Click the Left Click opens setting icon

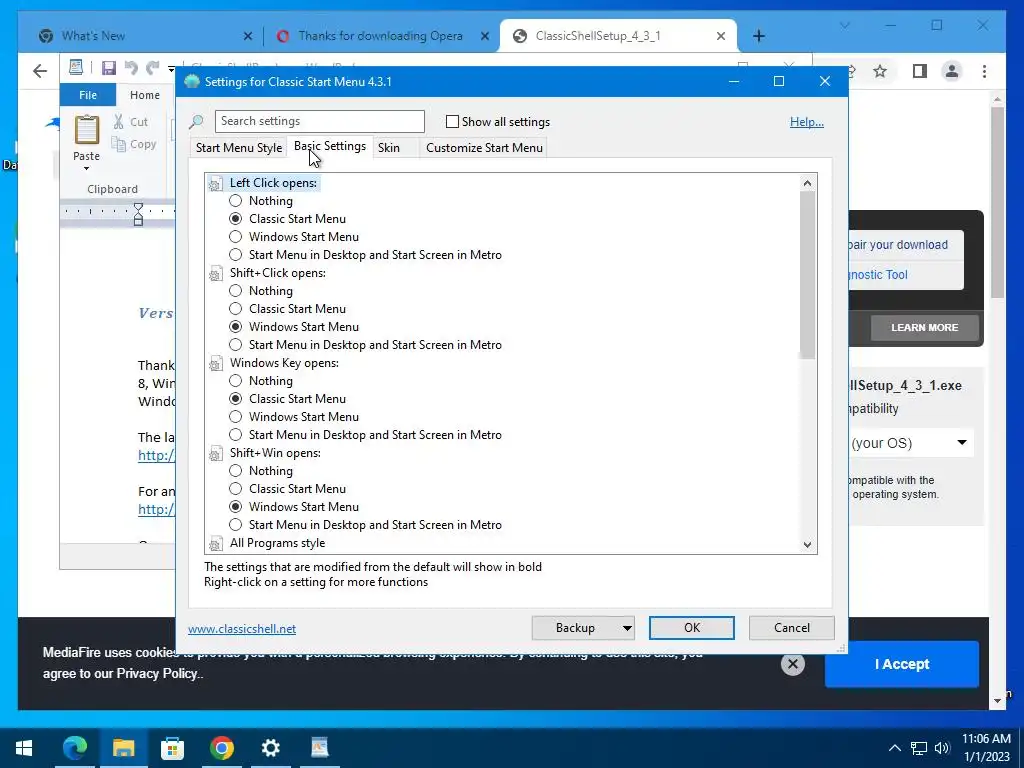coord(215,184)
